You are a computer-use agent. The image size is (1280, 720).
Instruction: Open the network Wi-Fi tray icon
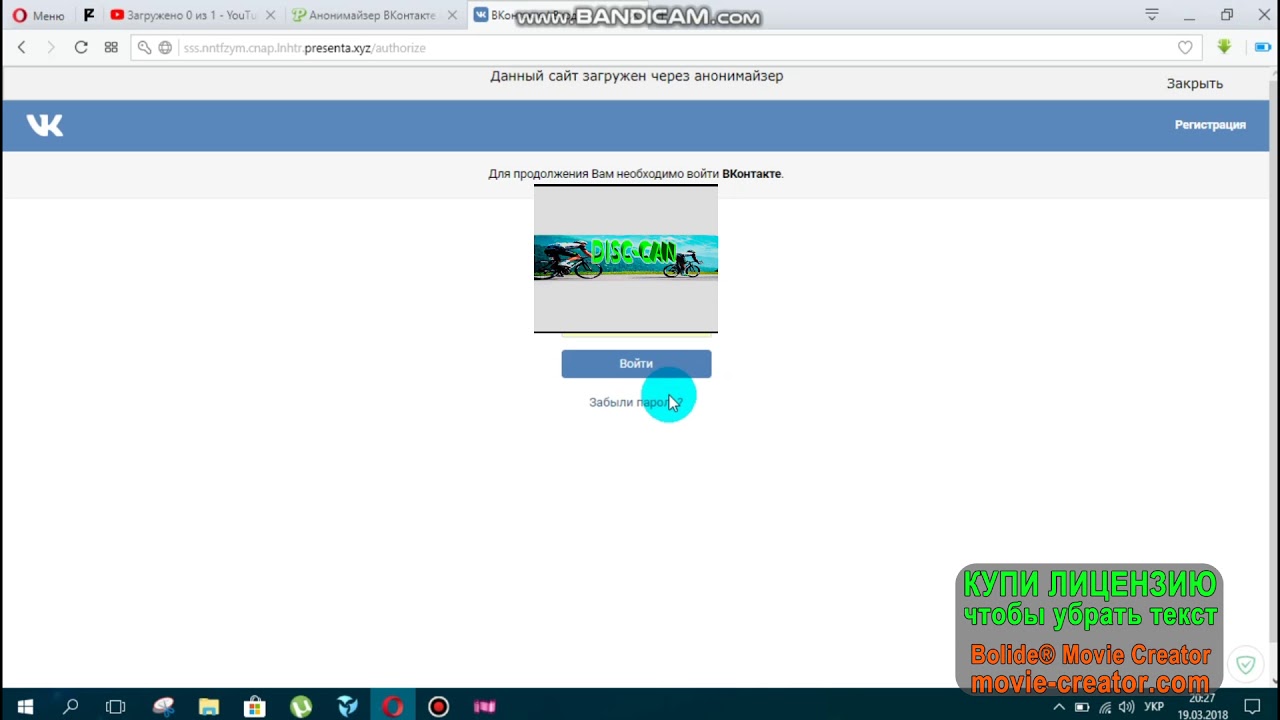(1105, 707)
